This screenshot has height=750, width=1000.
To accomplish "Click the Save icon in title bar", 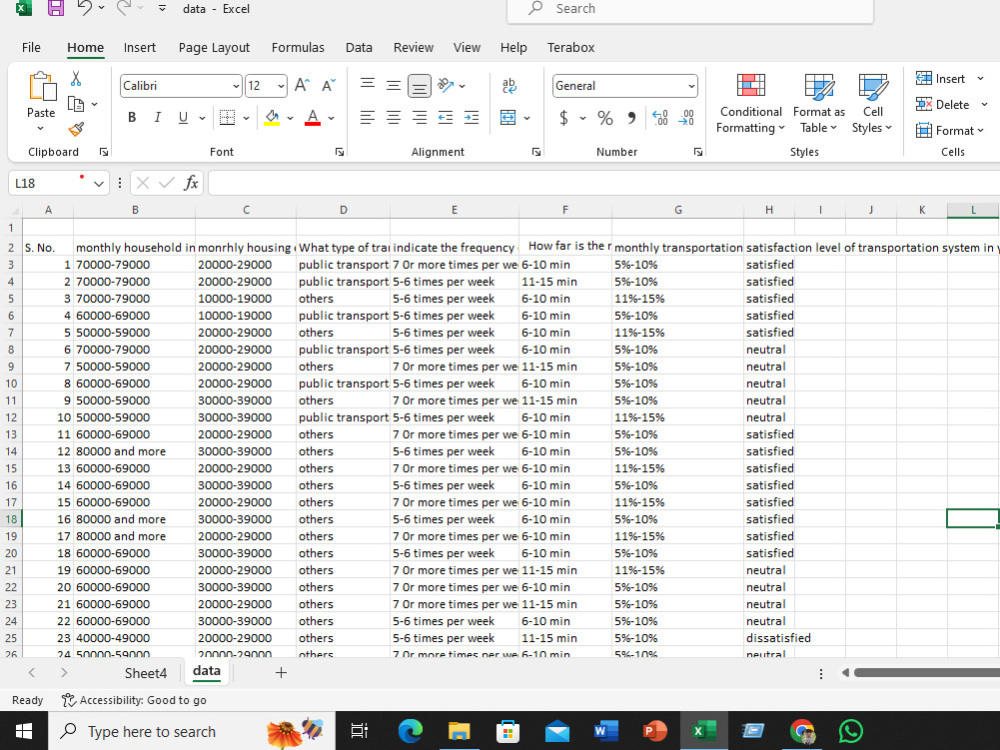I will (x=56, y=8).
